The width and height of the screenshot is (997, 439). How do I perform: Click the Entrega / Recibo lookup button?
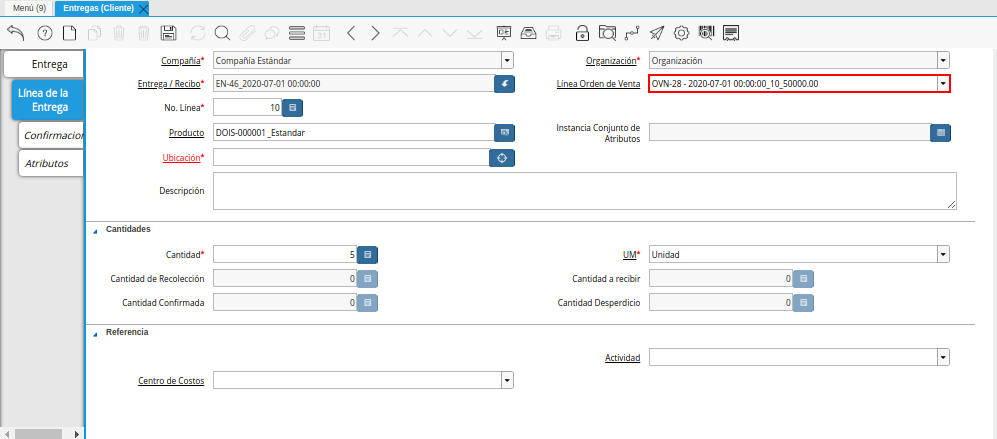[504, 84]
